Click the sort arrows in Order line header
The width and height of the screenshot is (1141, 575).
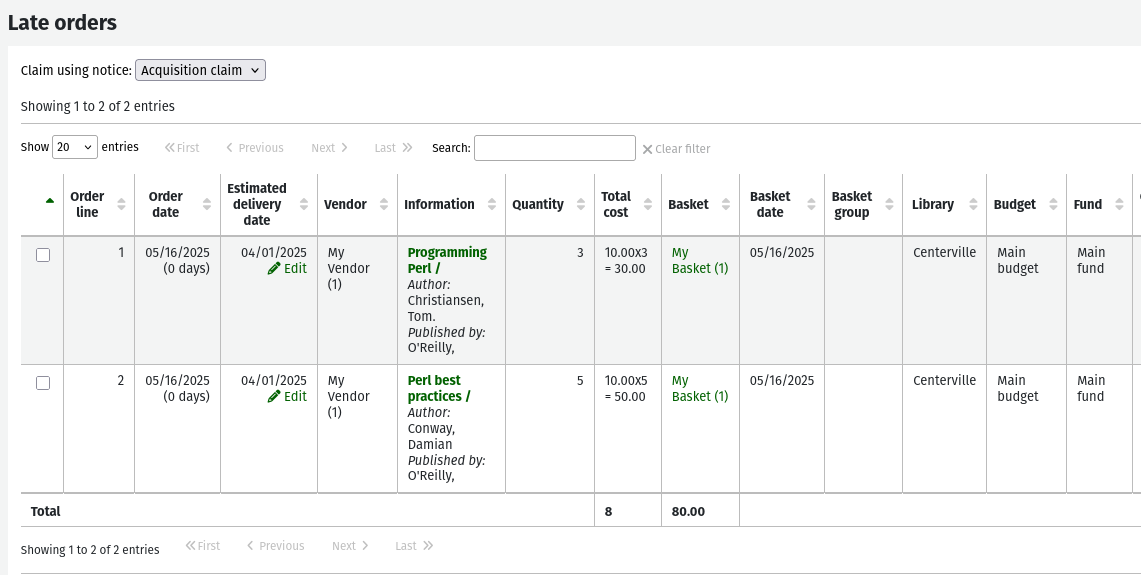pos(121,204)
